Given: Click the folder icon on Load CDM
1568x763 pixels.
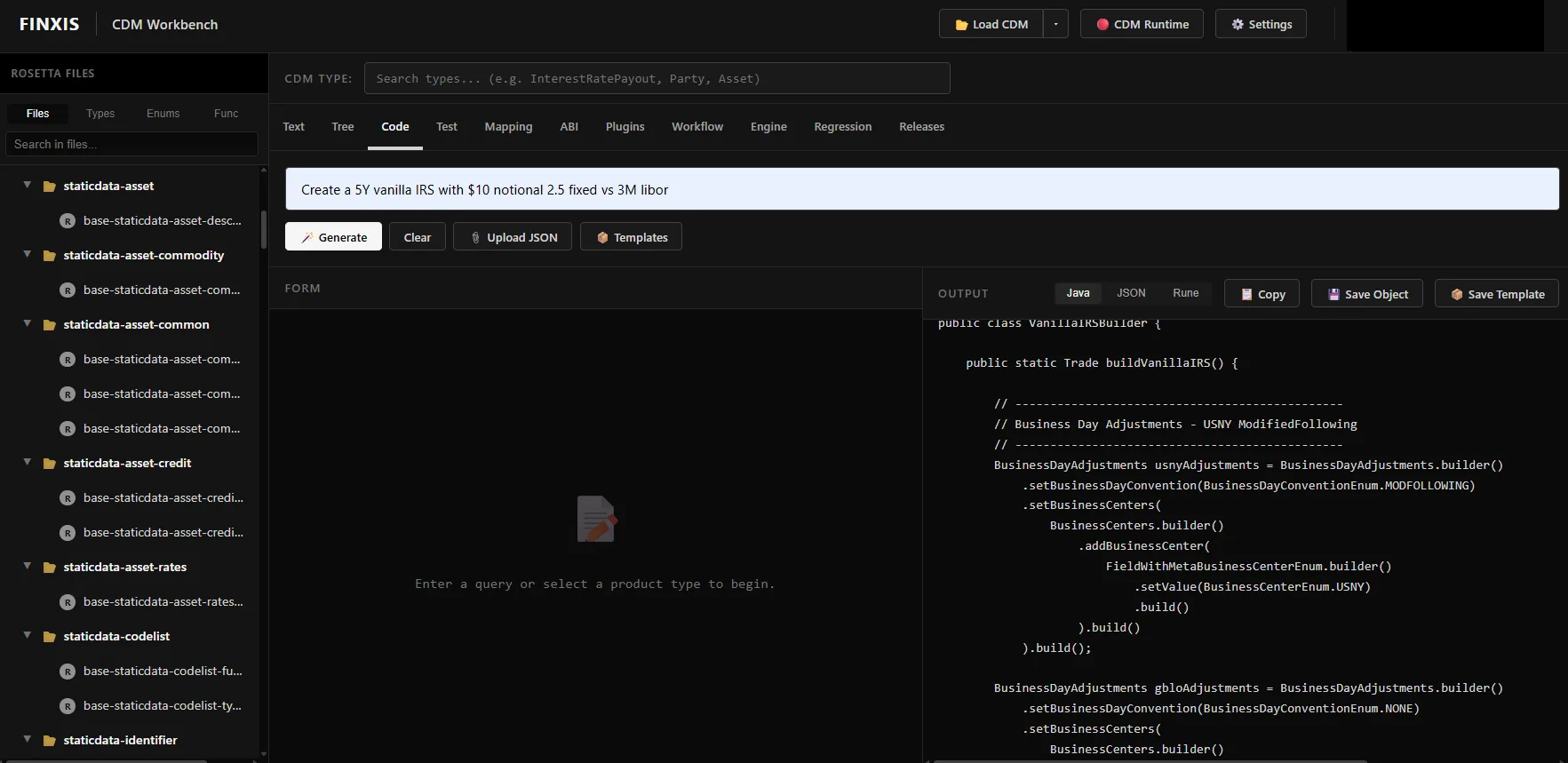Looking at the screenshot, I should (961, 25).
